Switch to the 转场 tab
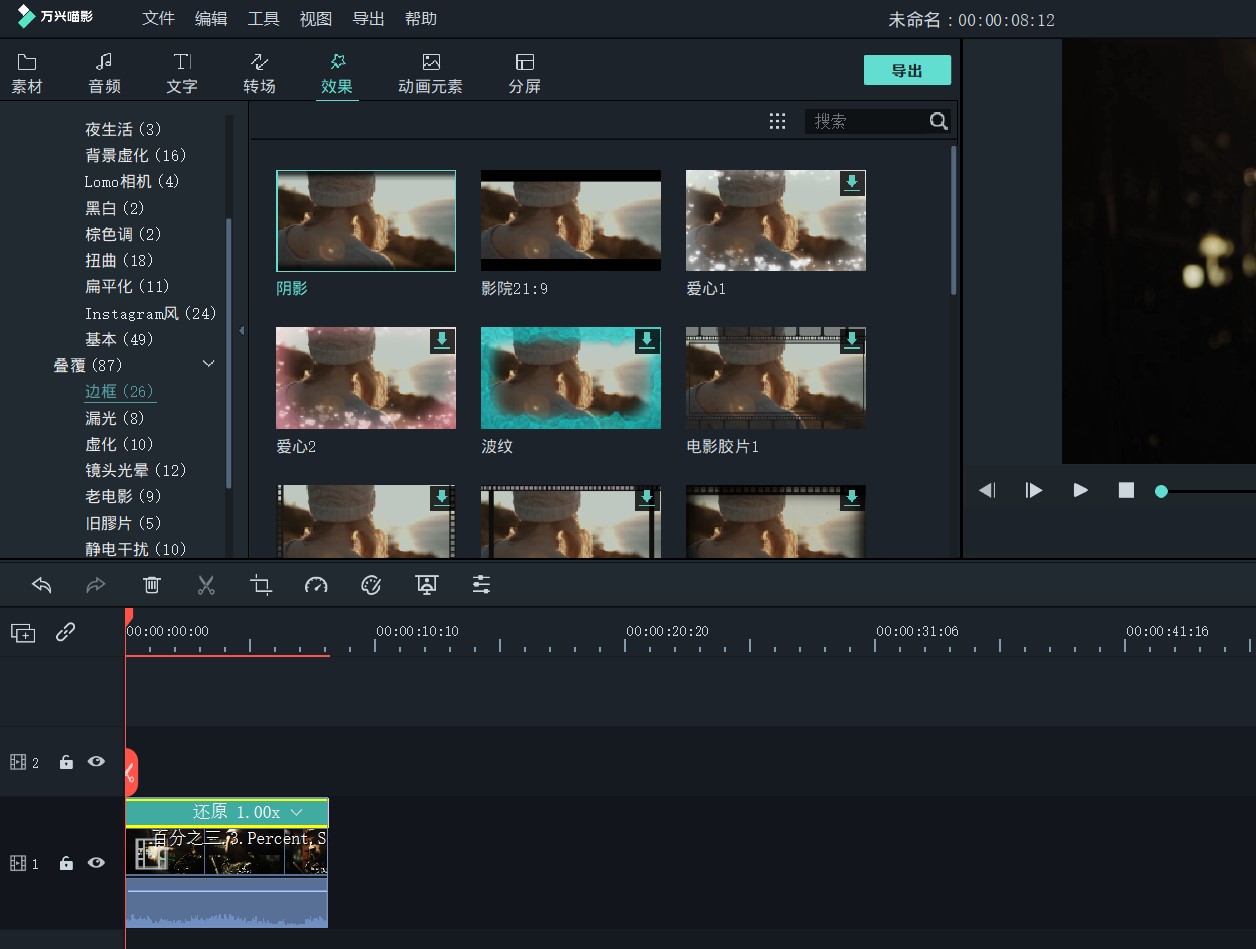 (259, 74)
